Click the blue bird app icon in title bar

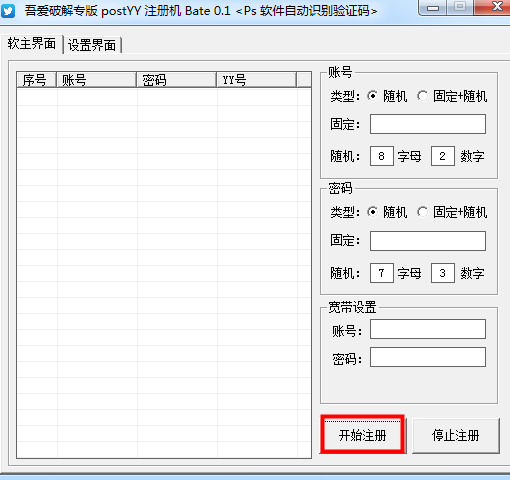click(x=8, y=10)
